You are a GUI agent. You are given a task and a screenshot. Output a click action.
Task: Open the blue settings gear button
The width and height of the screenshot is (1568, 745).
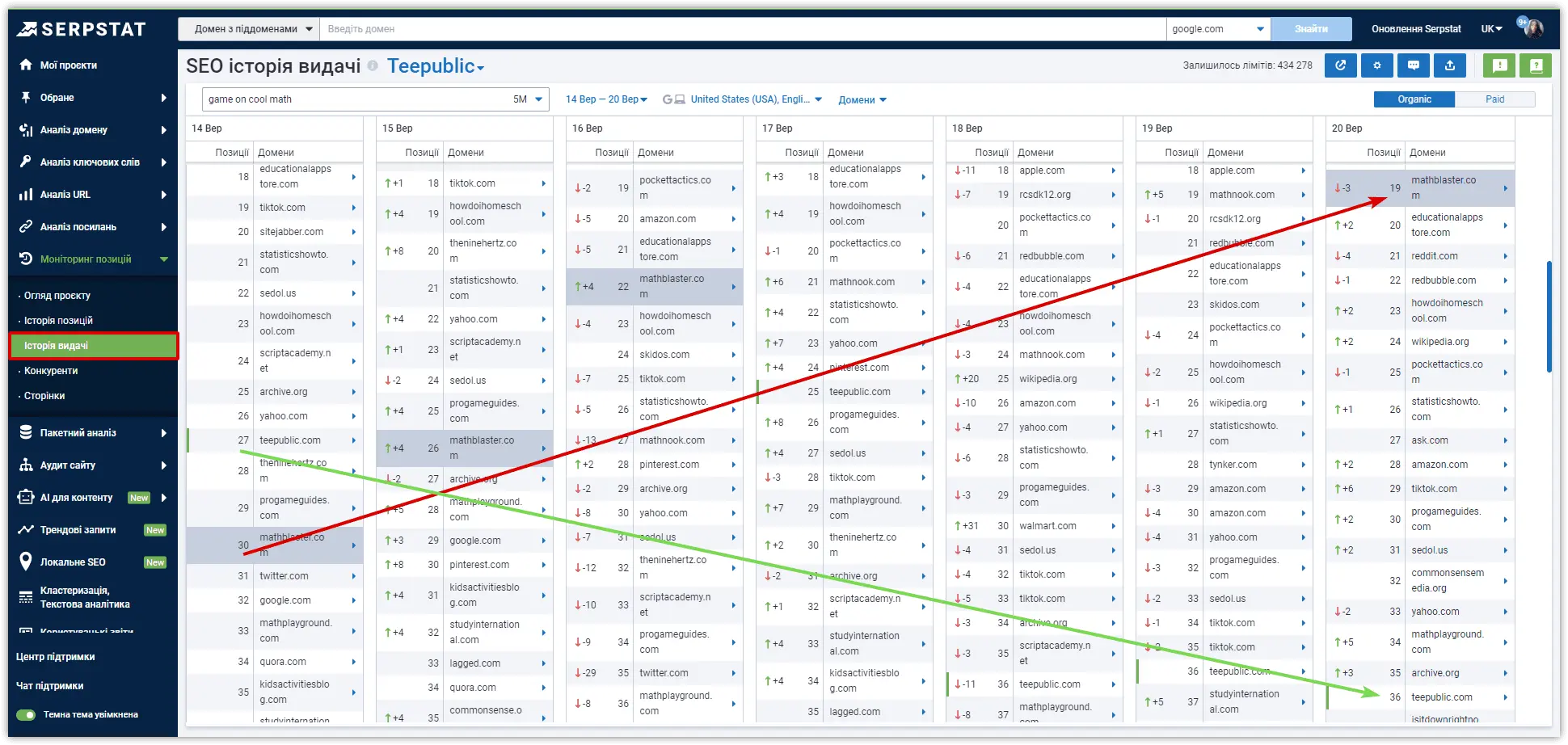click(x=1376, y=65)
